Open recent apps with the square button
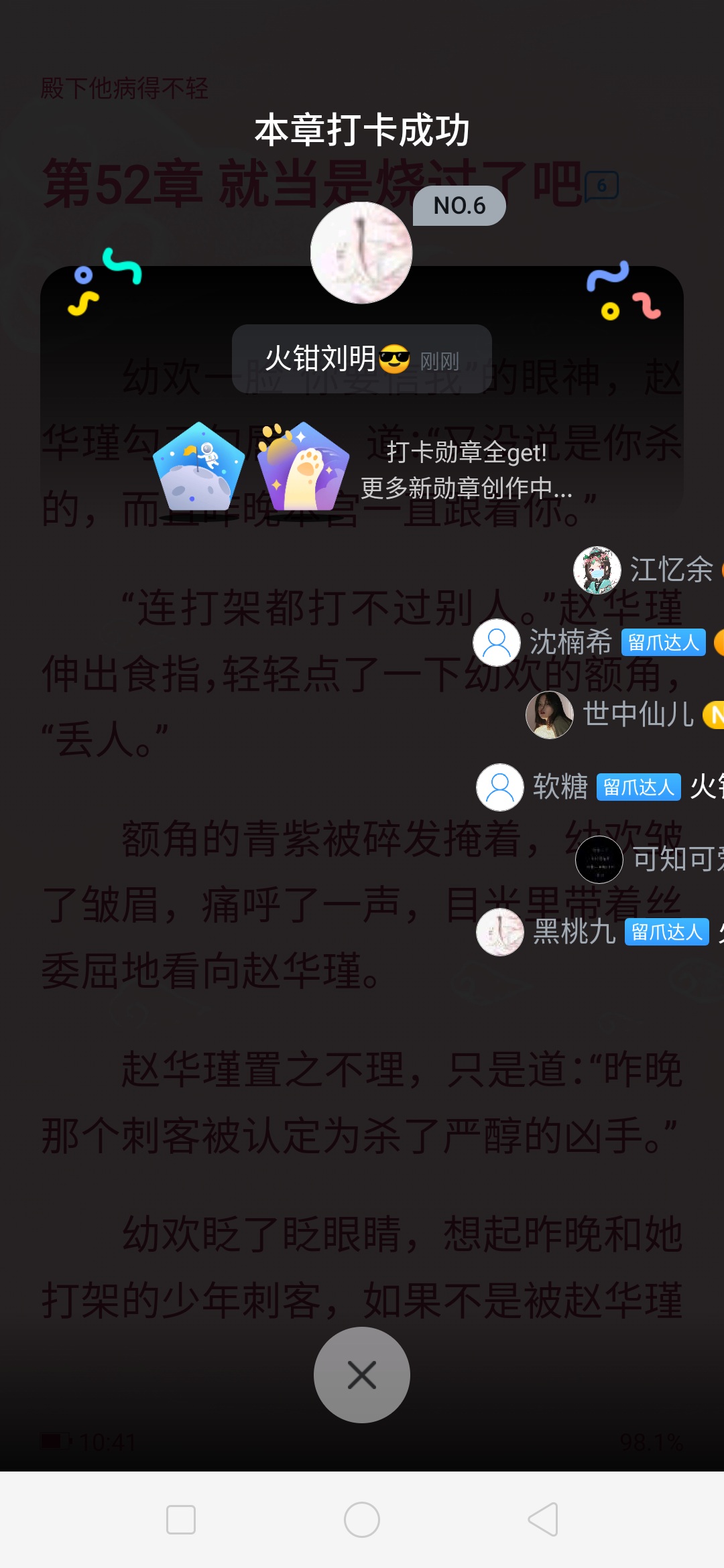Image resolution: width=724 pixels, height=1568 pixels. (181, 1520)
